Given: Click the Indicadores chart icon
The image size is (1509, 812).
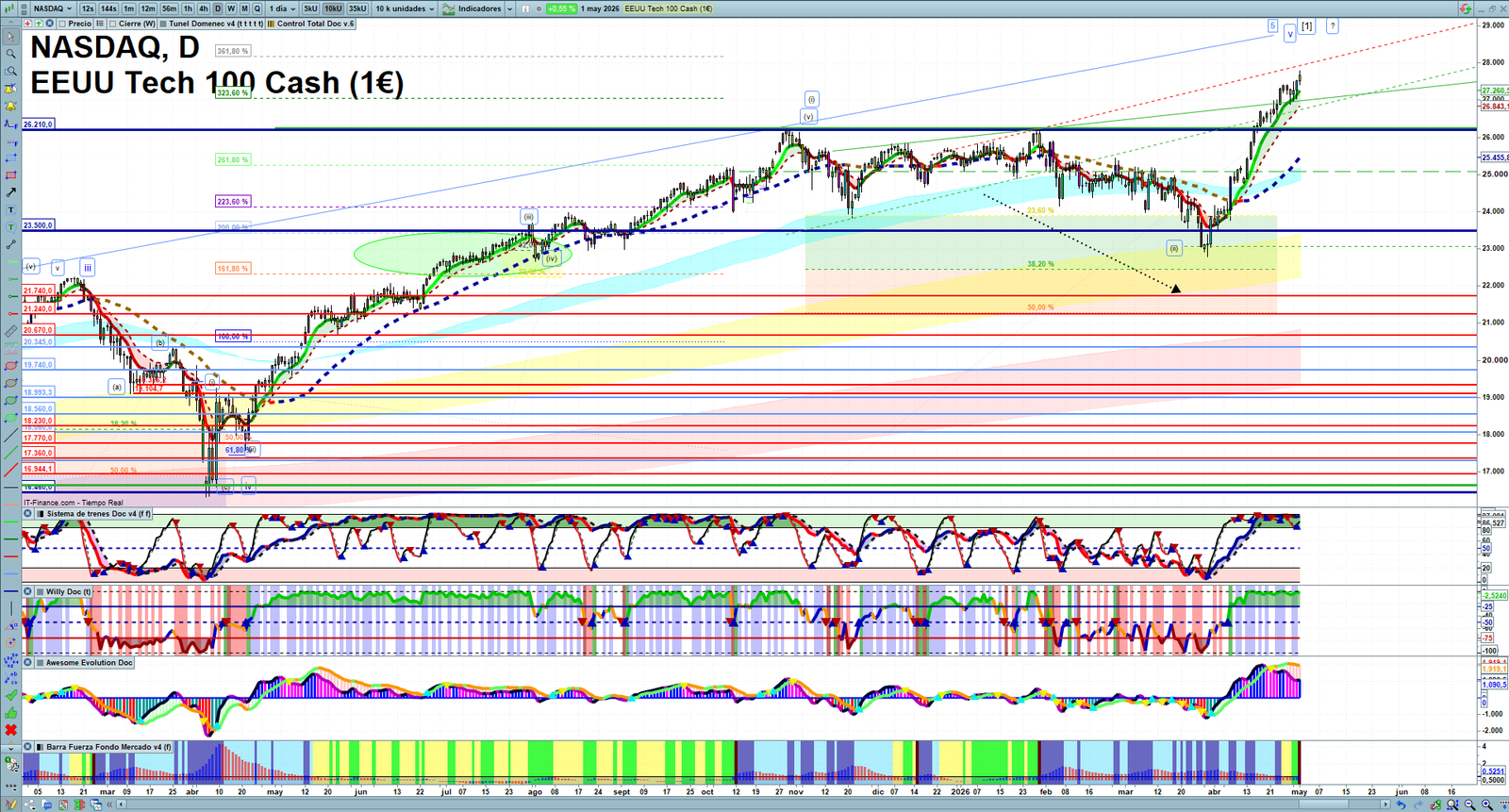Looking at the screenshot, I should (x=448, y=8).
